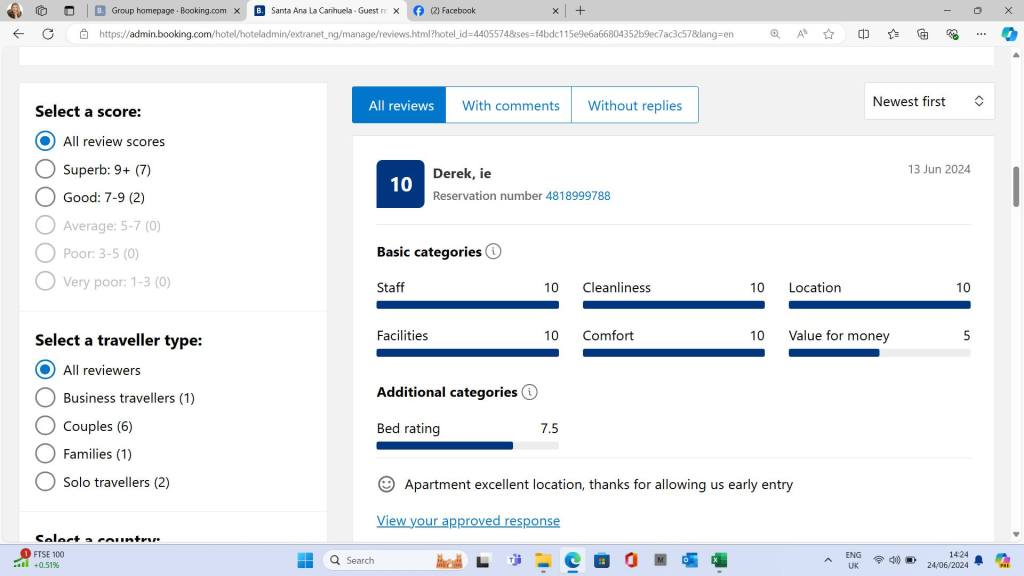Open Outlook from the taskbar
Image resolution: width=1024 pixels, height=576 pixels.
click(x=689, y=560)
